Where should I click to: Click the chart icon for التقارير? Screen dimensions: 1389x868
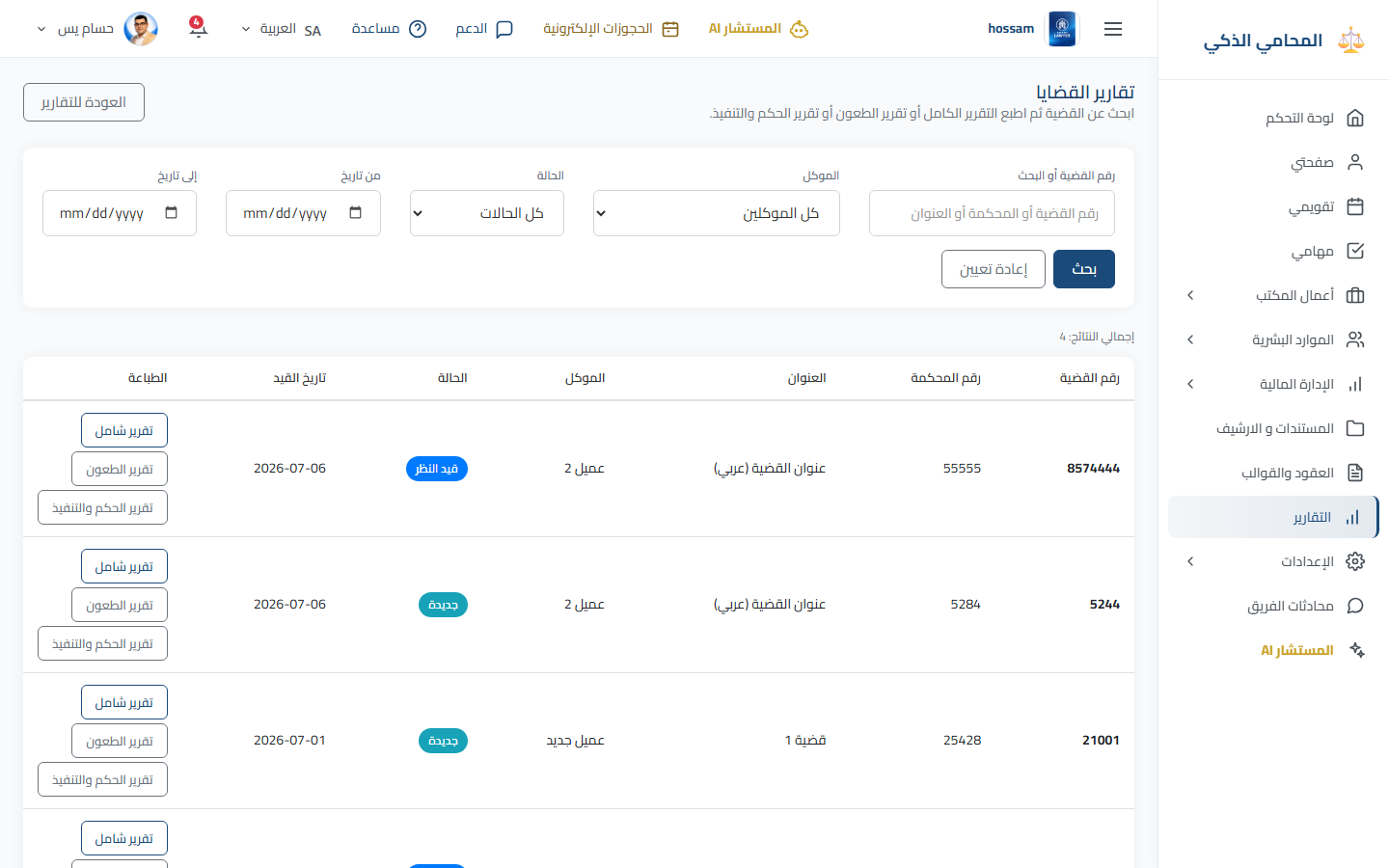pyautogui.click(x=1352, y=517)
